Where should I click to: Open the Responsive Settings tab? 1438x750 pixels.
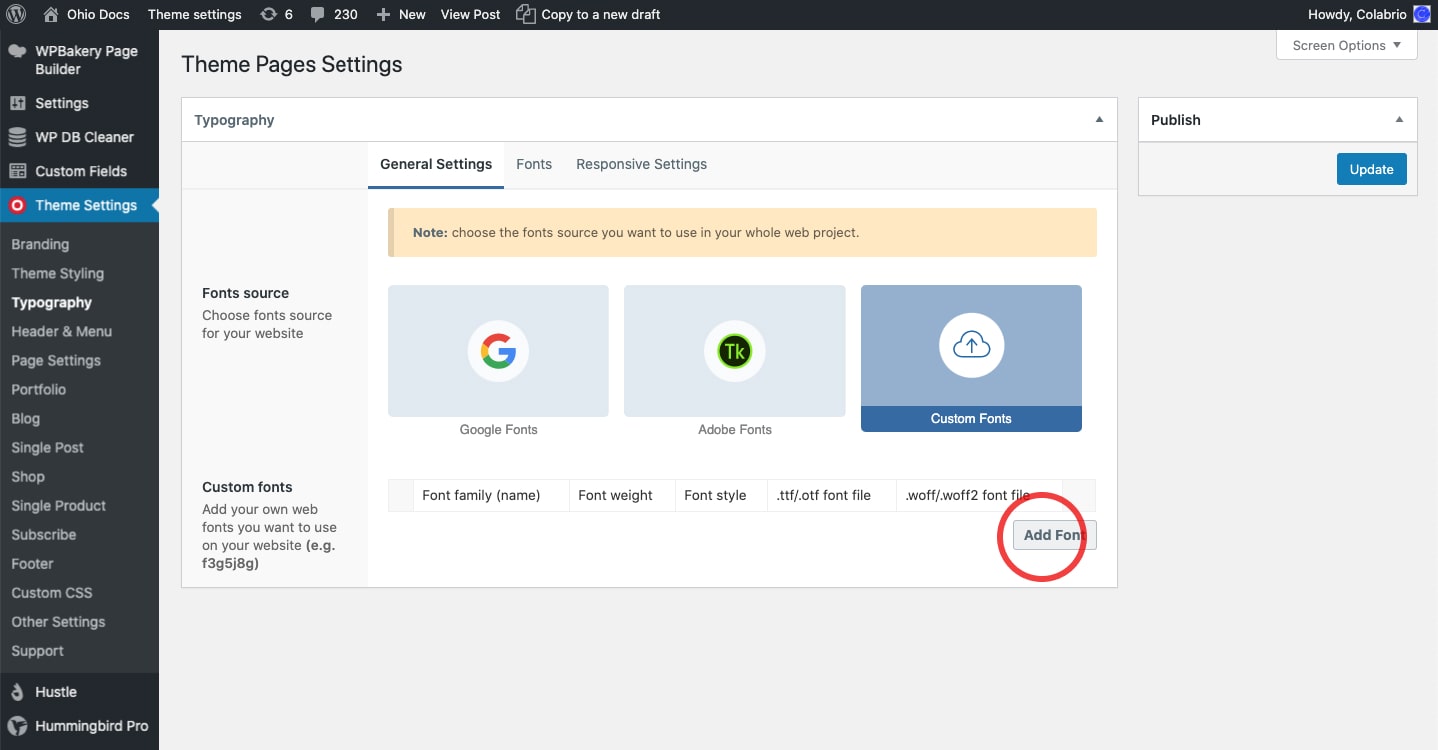click(x=641, y=164)
